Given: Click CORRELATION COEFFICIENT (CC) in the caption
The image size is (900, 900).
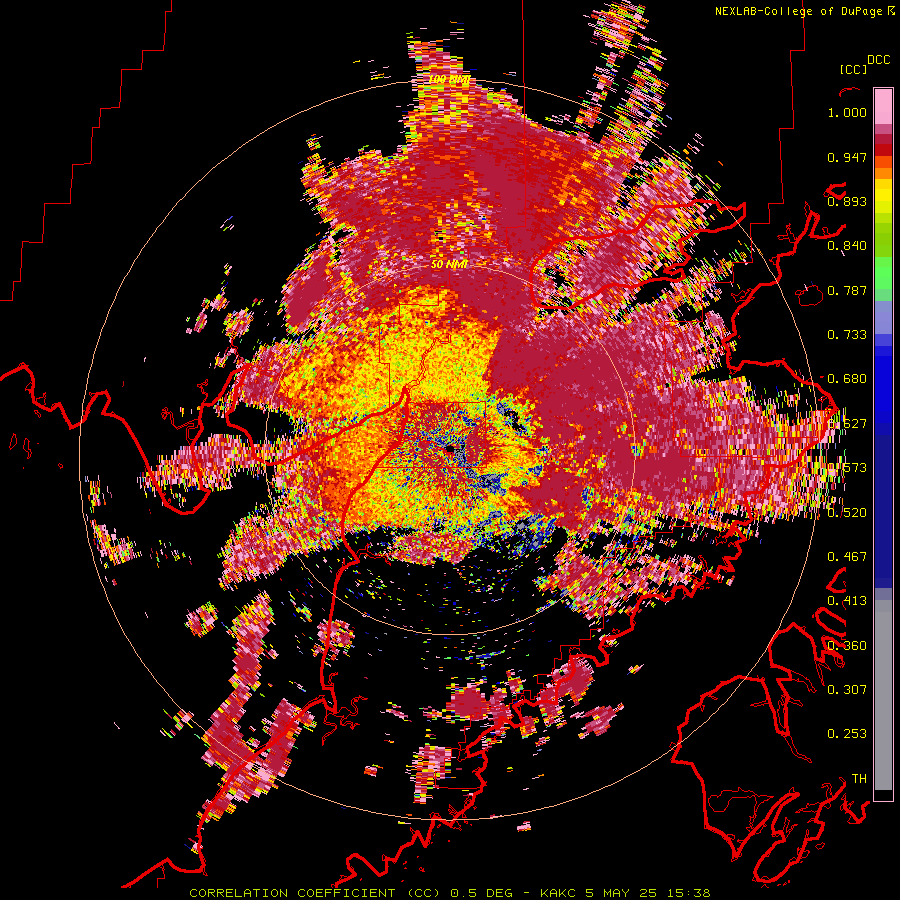Looking at the screenshot, I should pyautogui.click(x=315, y=893).
